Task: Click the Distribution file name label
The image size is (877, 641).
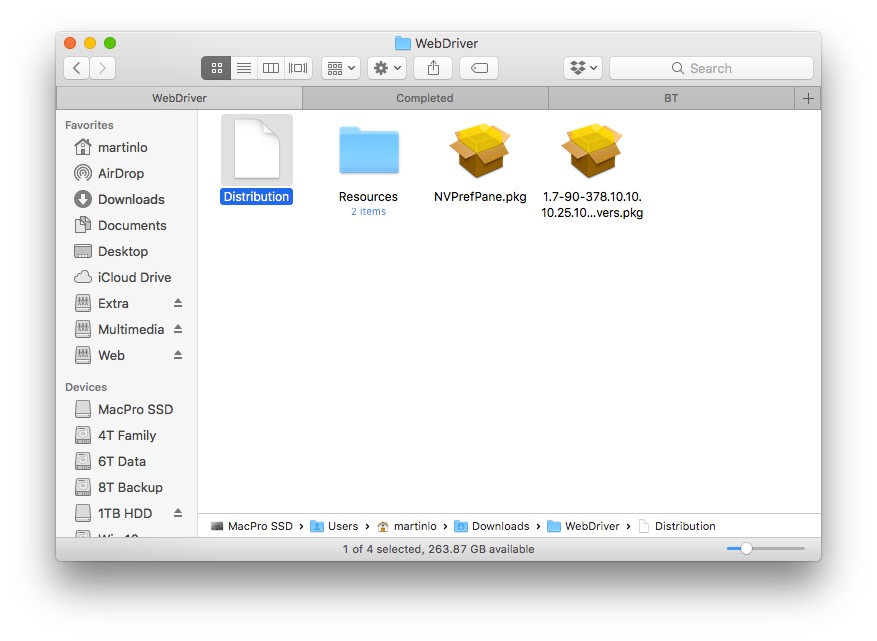Action: (x=256, y=197)
